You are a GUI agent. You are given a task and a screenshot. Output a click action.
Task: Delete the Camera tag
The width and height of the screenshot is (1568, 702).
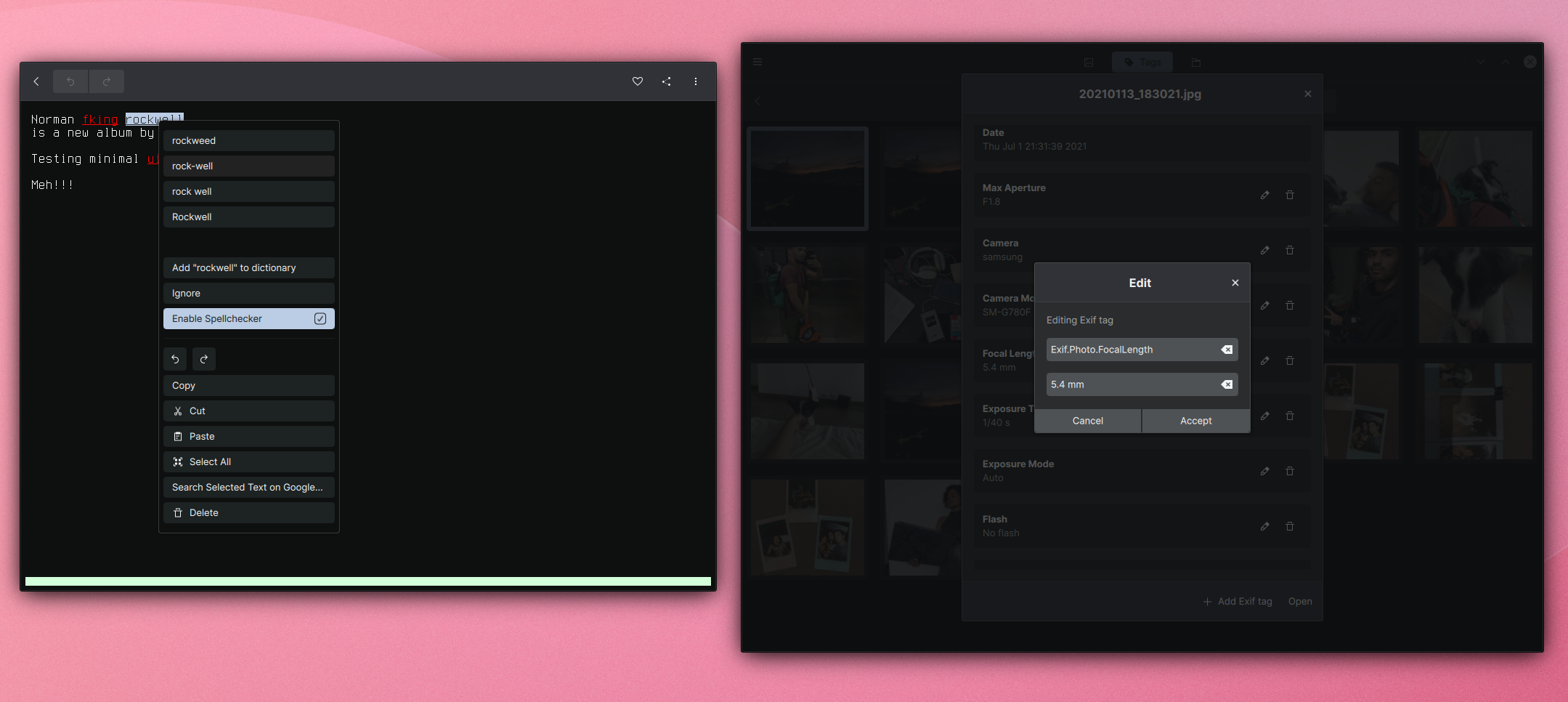pos(1290,250)
